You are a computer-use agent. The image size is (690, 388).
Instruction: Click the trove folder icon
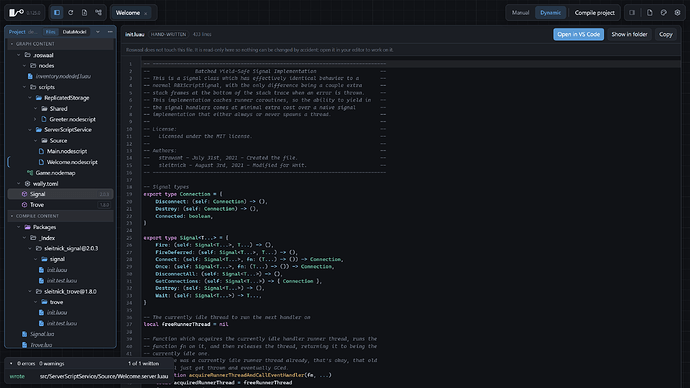[44, 302]
